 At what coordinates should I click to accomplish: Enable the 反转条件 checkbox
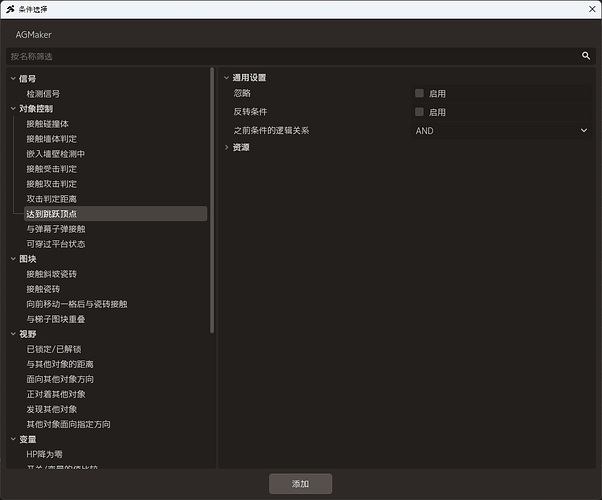click(x=419, y=112)
